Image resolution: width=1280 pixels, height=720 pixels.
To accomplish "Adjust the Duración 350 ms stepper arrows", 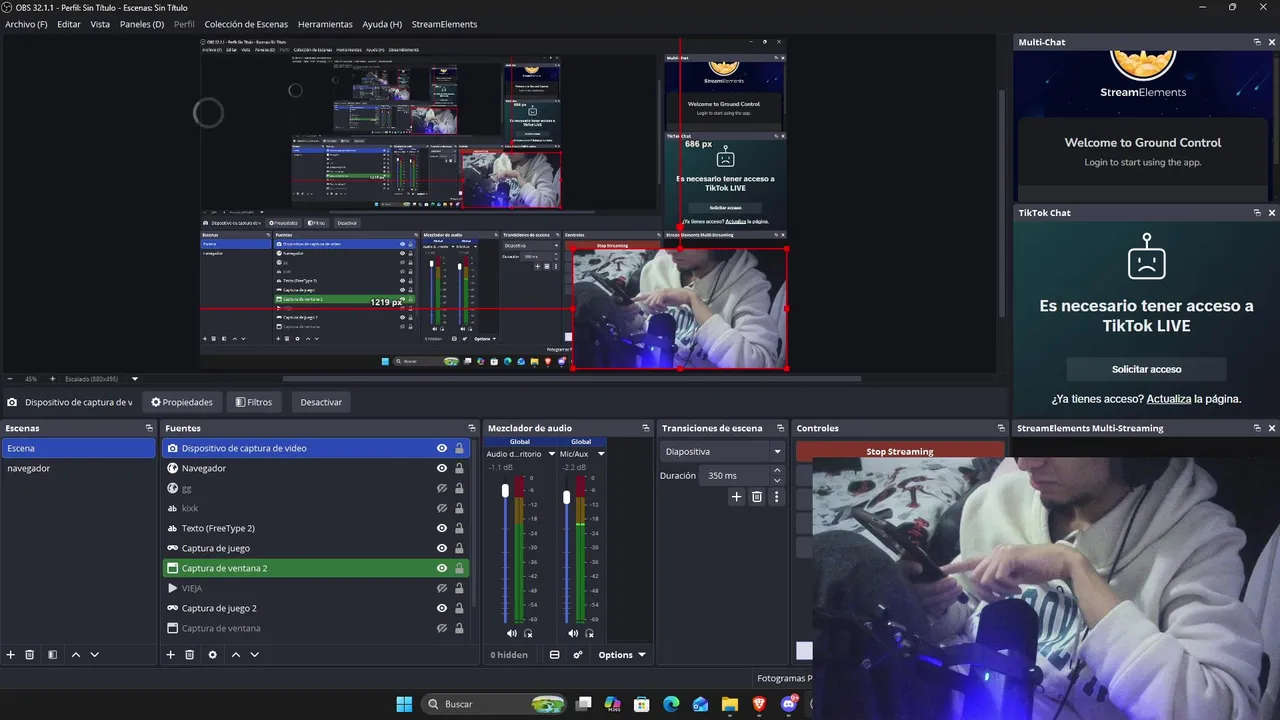I will click(776, 476).
